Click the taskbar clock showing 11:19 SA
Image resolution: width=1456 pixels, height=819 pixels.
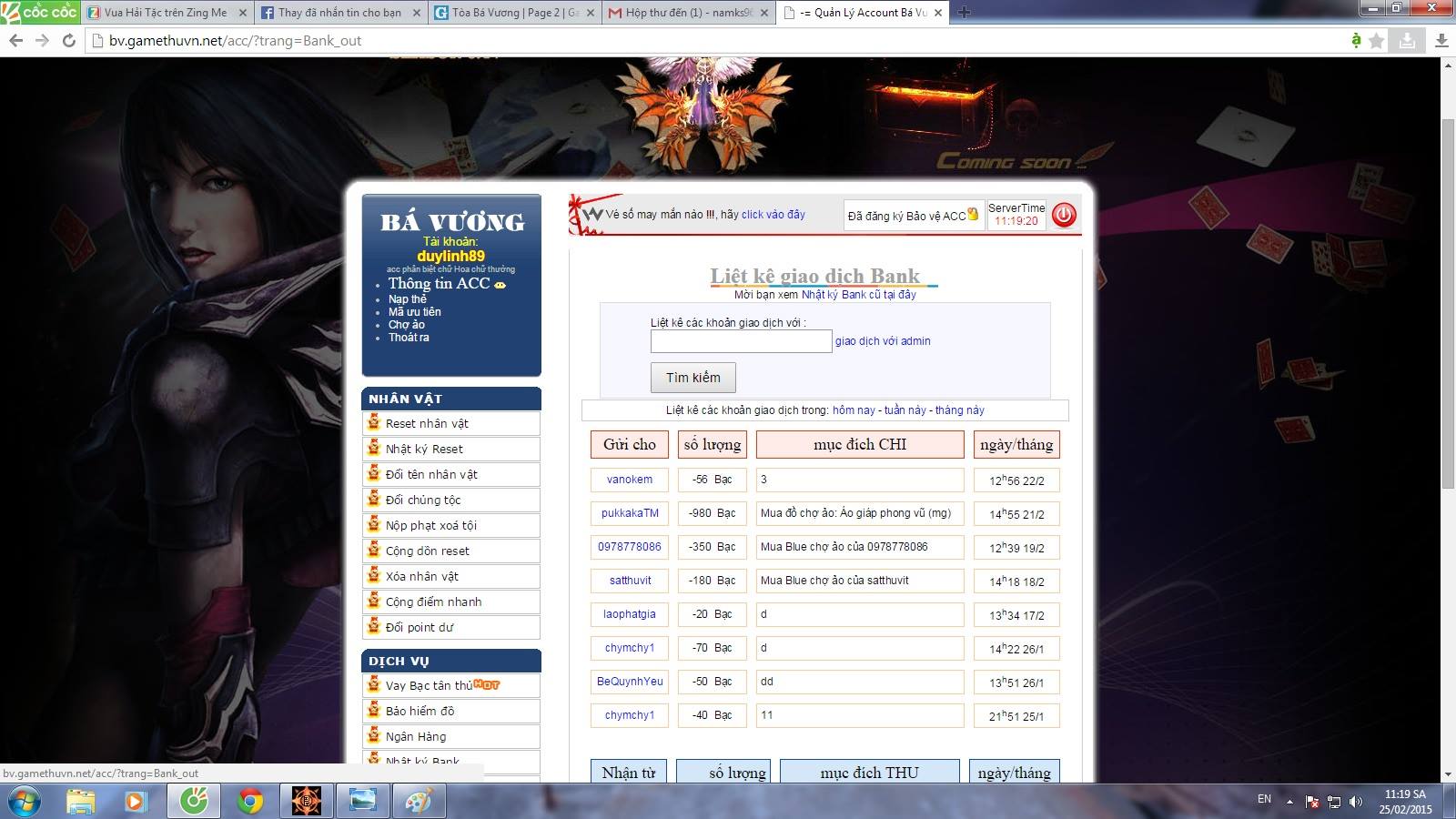(1405, 802)
